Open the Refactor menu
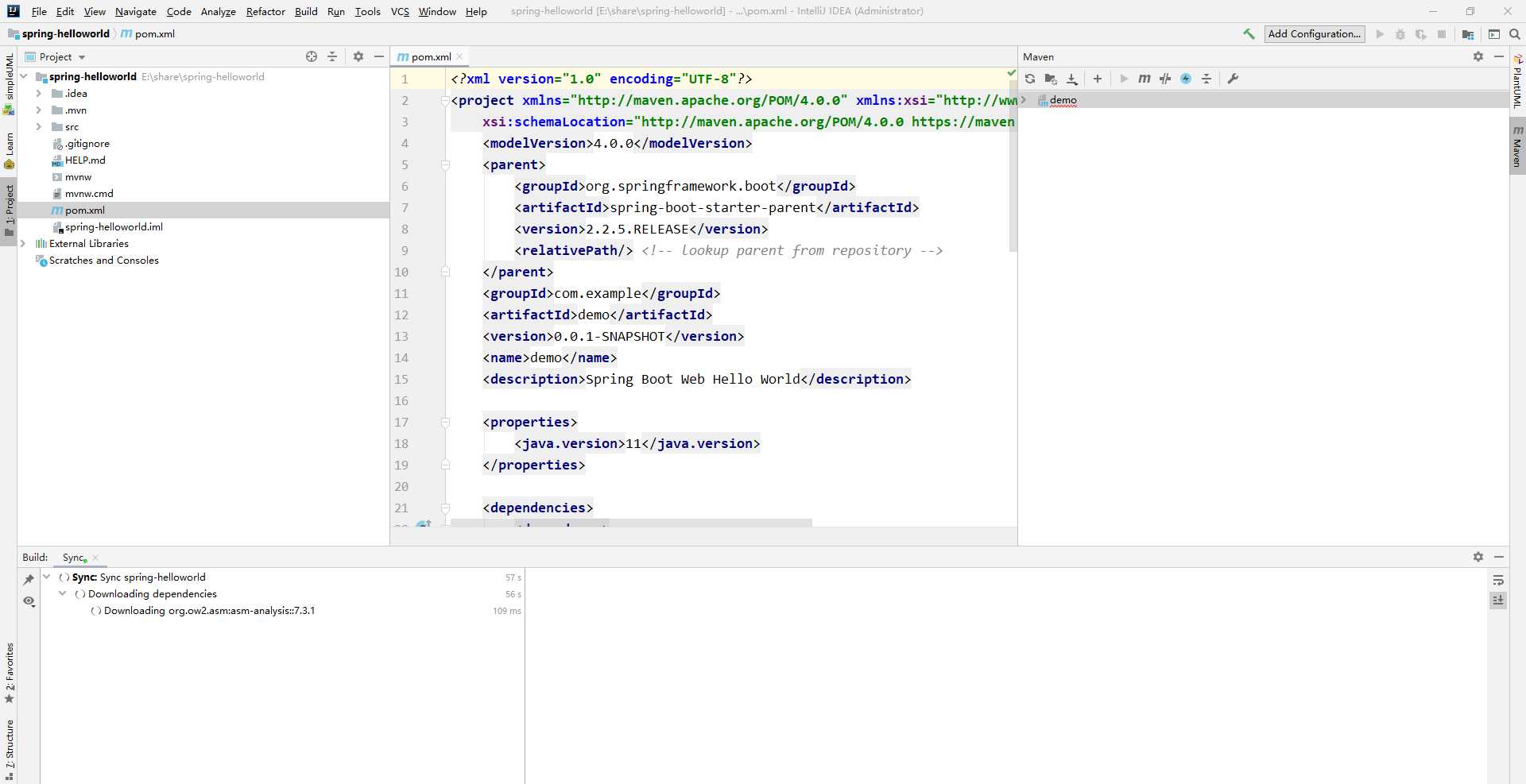This screenshot has height=784, width=1526. [x=265, y=11]
